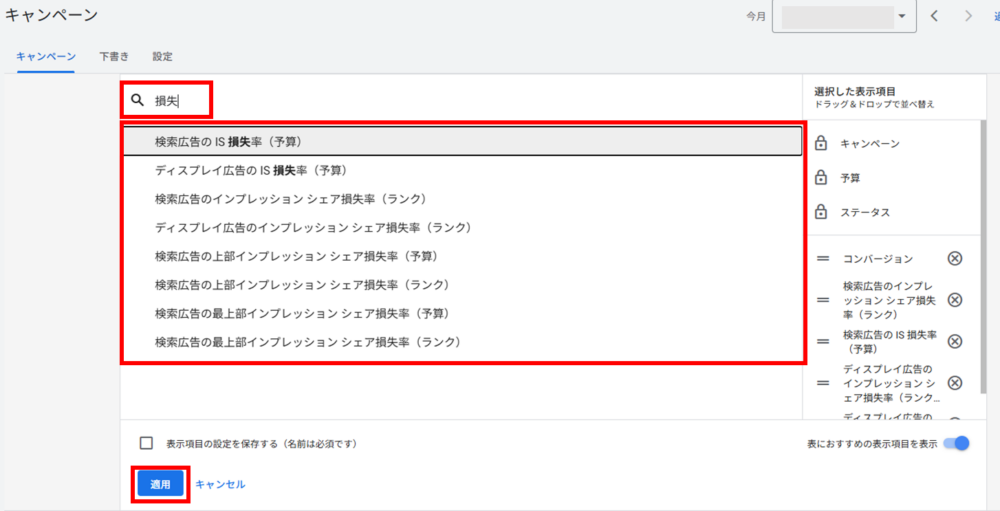
Task: Click the search magnifier icon
Action: point(138,100)
